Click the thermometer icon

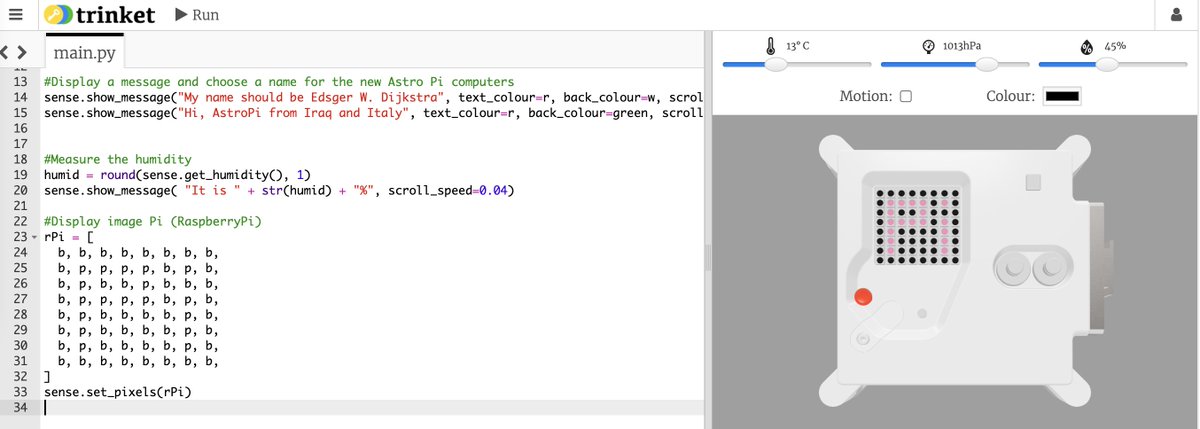pos(771,47)
